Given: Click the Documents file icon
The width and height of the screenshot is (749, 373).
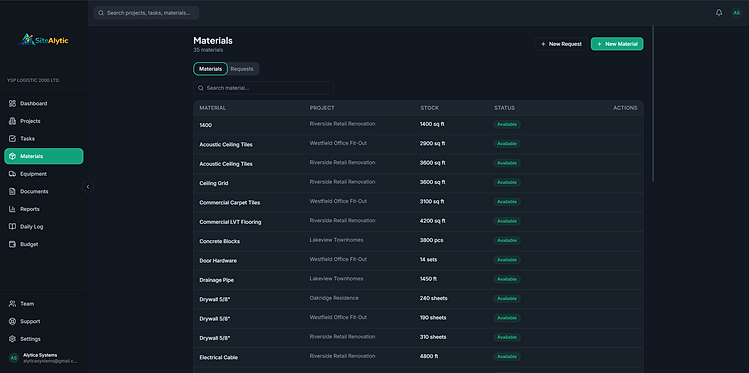Looking at the screenshot, I should [12, 192].
